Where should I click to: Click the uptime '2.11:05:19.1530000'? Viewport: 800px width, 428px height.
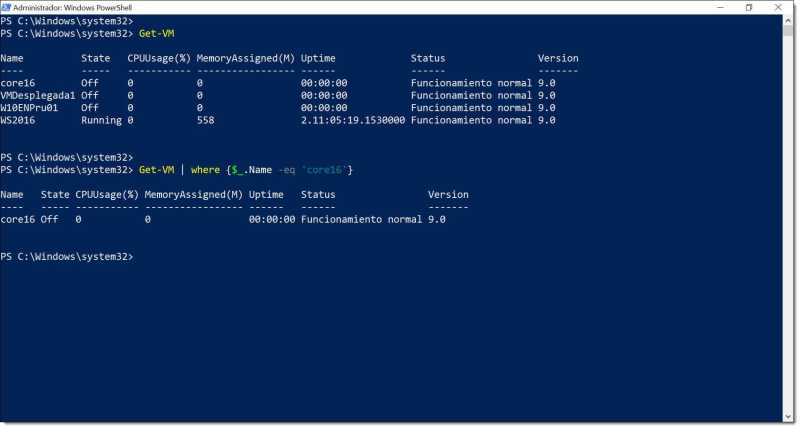pyautogui.click(x=353, y=120)
